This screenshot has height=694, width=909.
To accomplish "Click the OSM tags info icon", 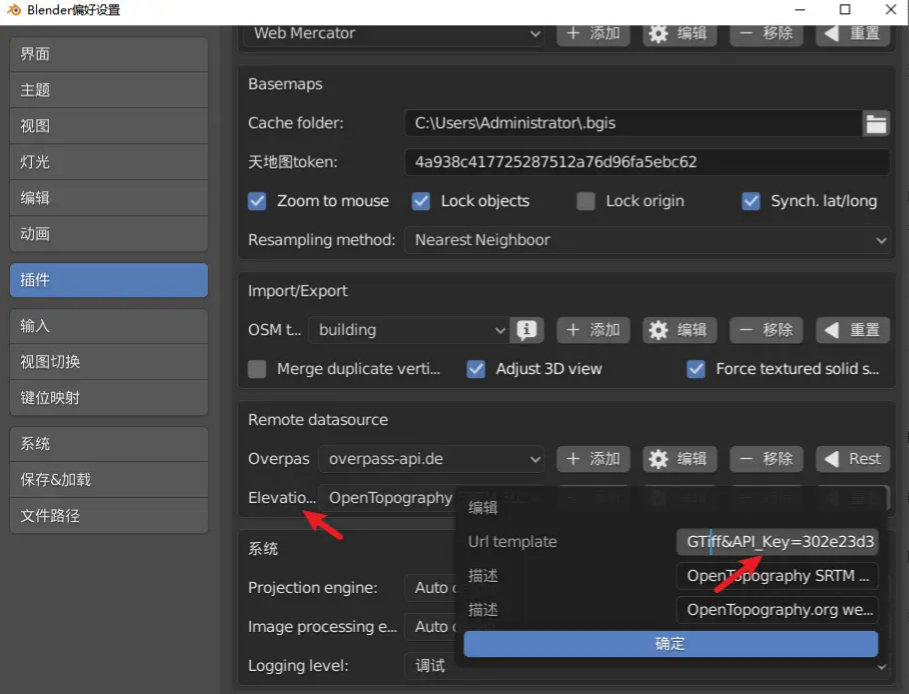I will tap(526, 330).
